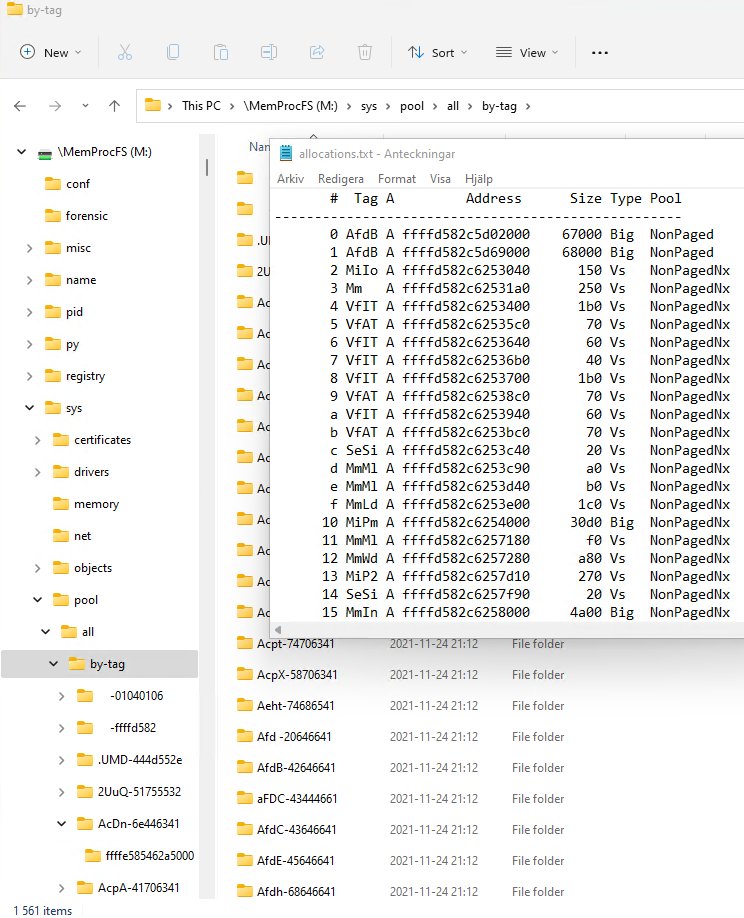The height and width of the screenshot is (918, 744).
Task: Expand the -ffffd582 tree node
Action: click(x=61, y=728)
